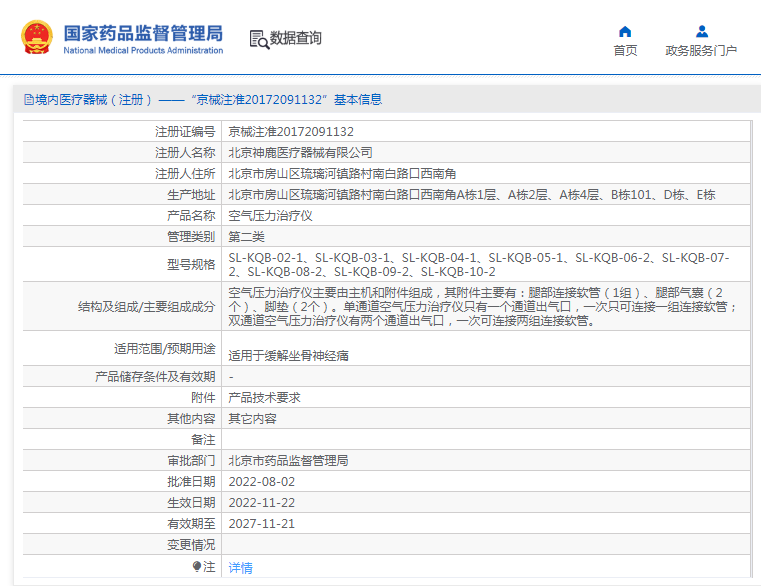Viewport: 761px width, 586px height.
Task: Click the 备注 row label
Action: point(203,439)
